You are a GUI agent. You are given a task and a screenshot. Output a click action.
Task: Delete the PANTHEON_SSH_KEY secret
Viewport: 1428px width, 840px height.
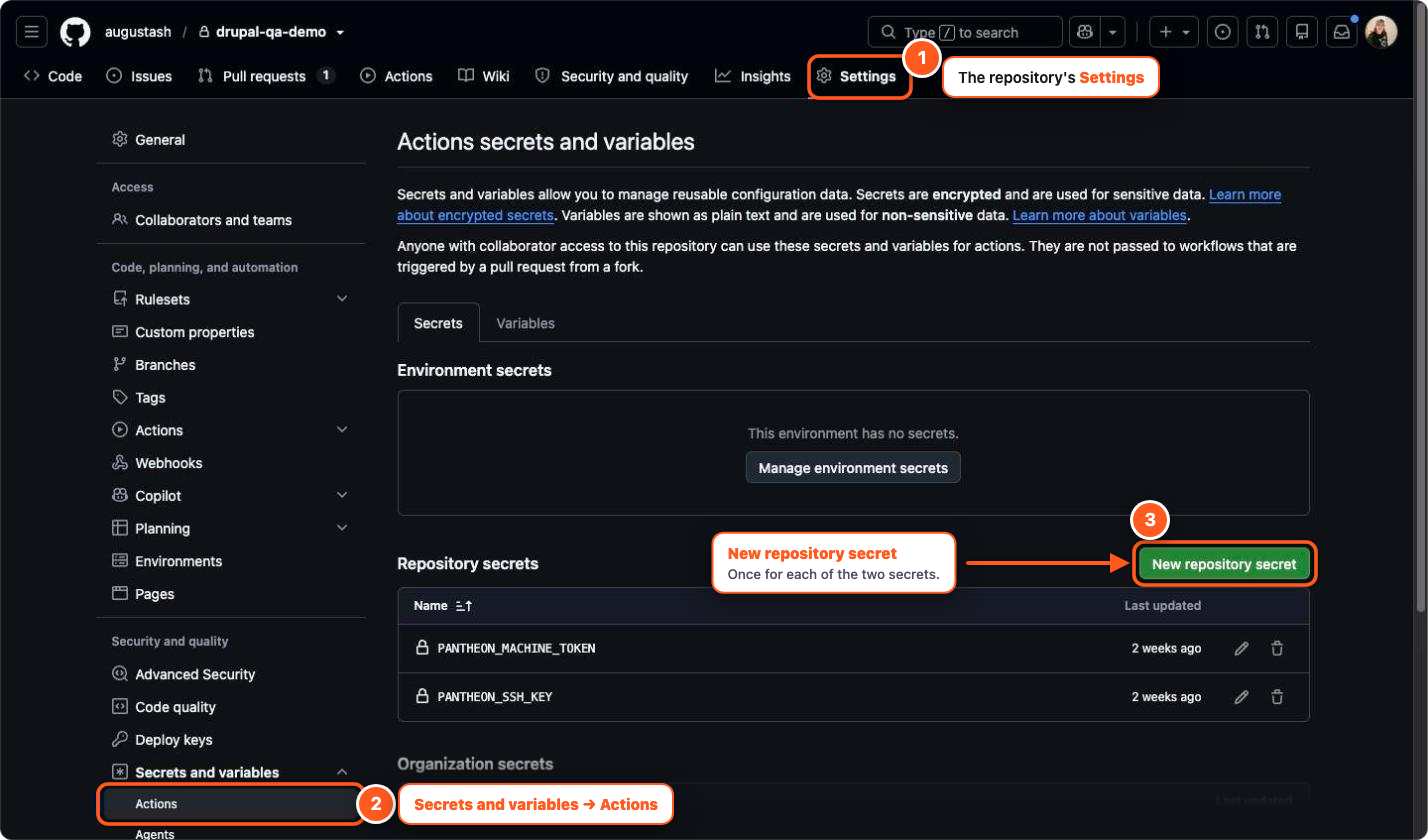[1277, 696]
